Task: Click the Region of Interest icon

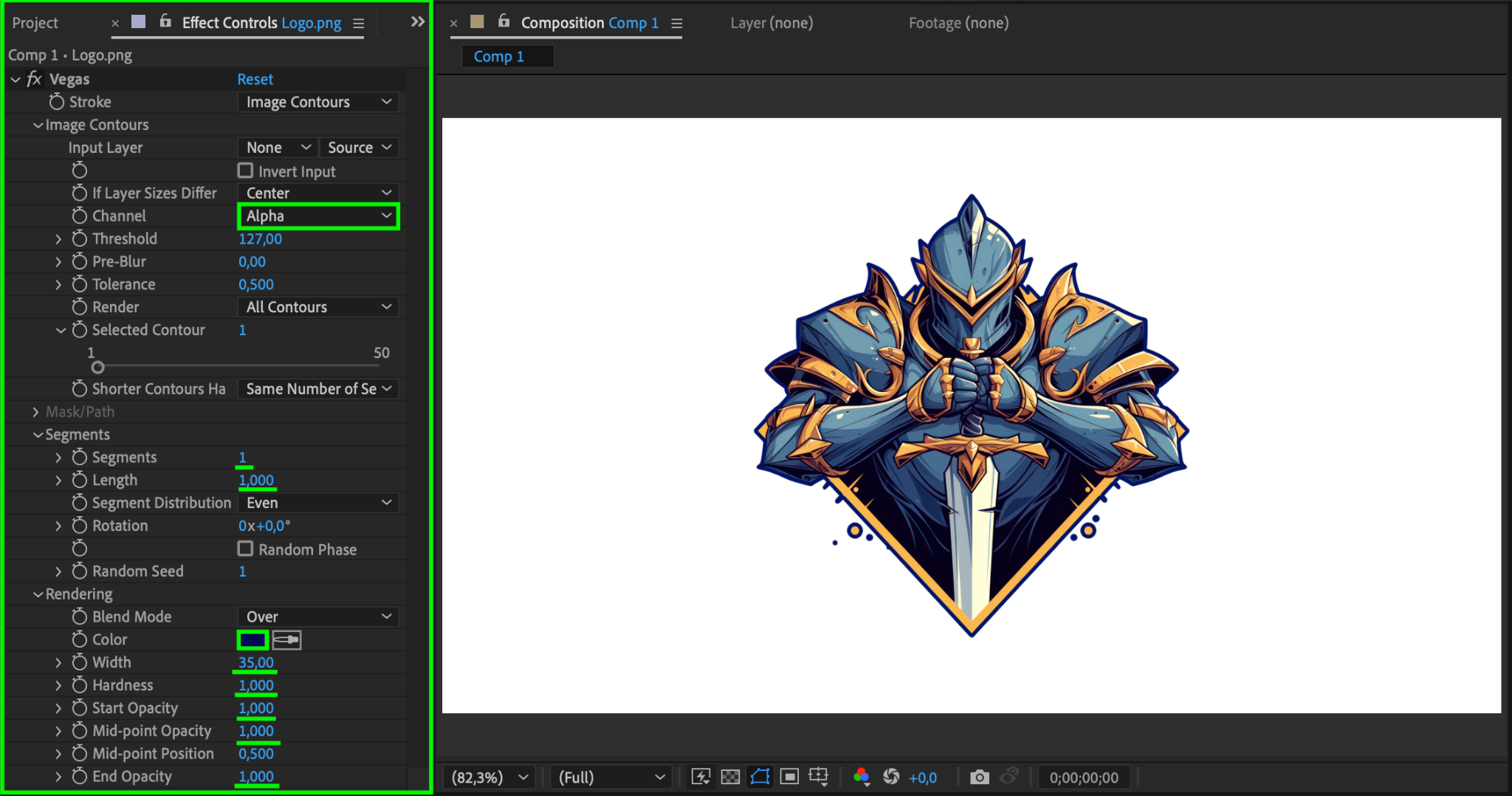Action: coord(789,777)
